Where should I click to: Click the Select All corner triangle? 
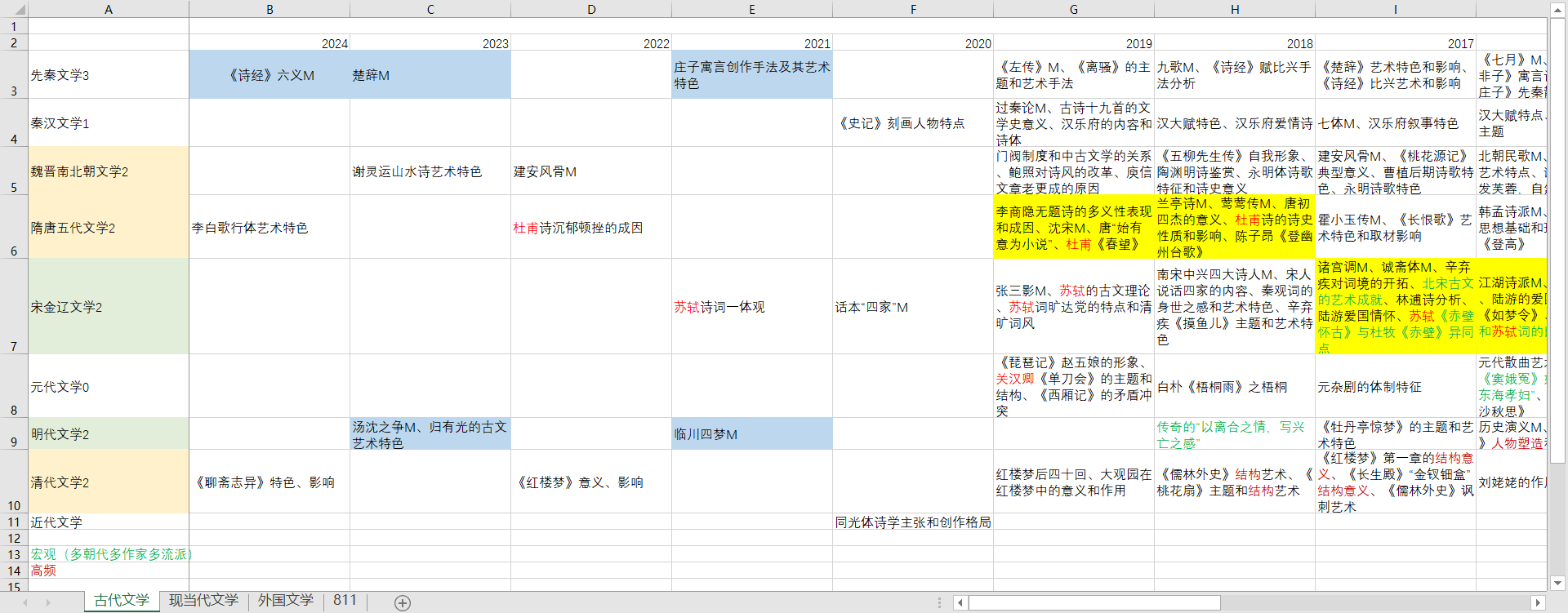click(x=15, y=10)
